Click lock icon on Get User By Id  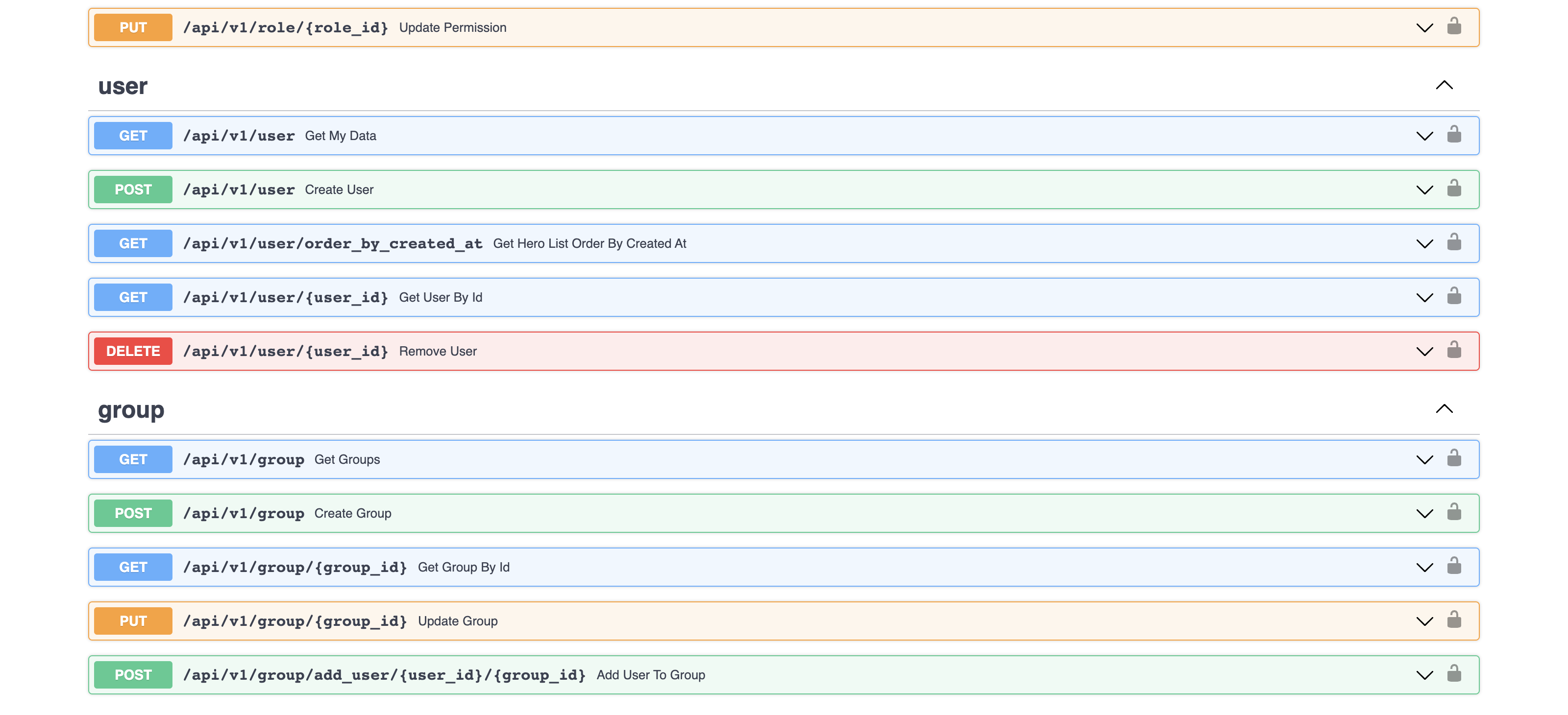1453,296
